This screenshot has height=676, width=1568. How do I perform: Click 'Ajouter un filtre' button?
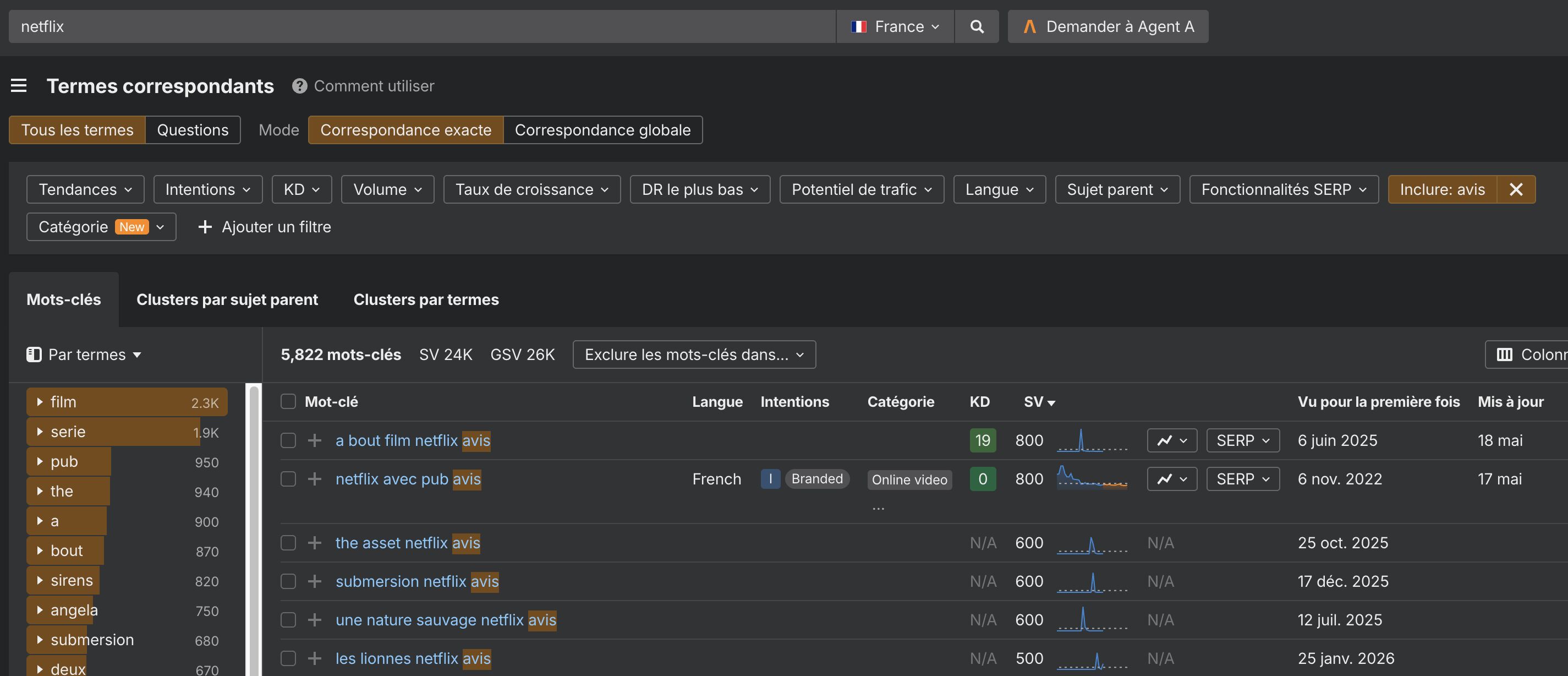tap(265, 227)
